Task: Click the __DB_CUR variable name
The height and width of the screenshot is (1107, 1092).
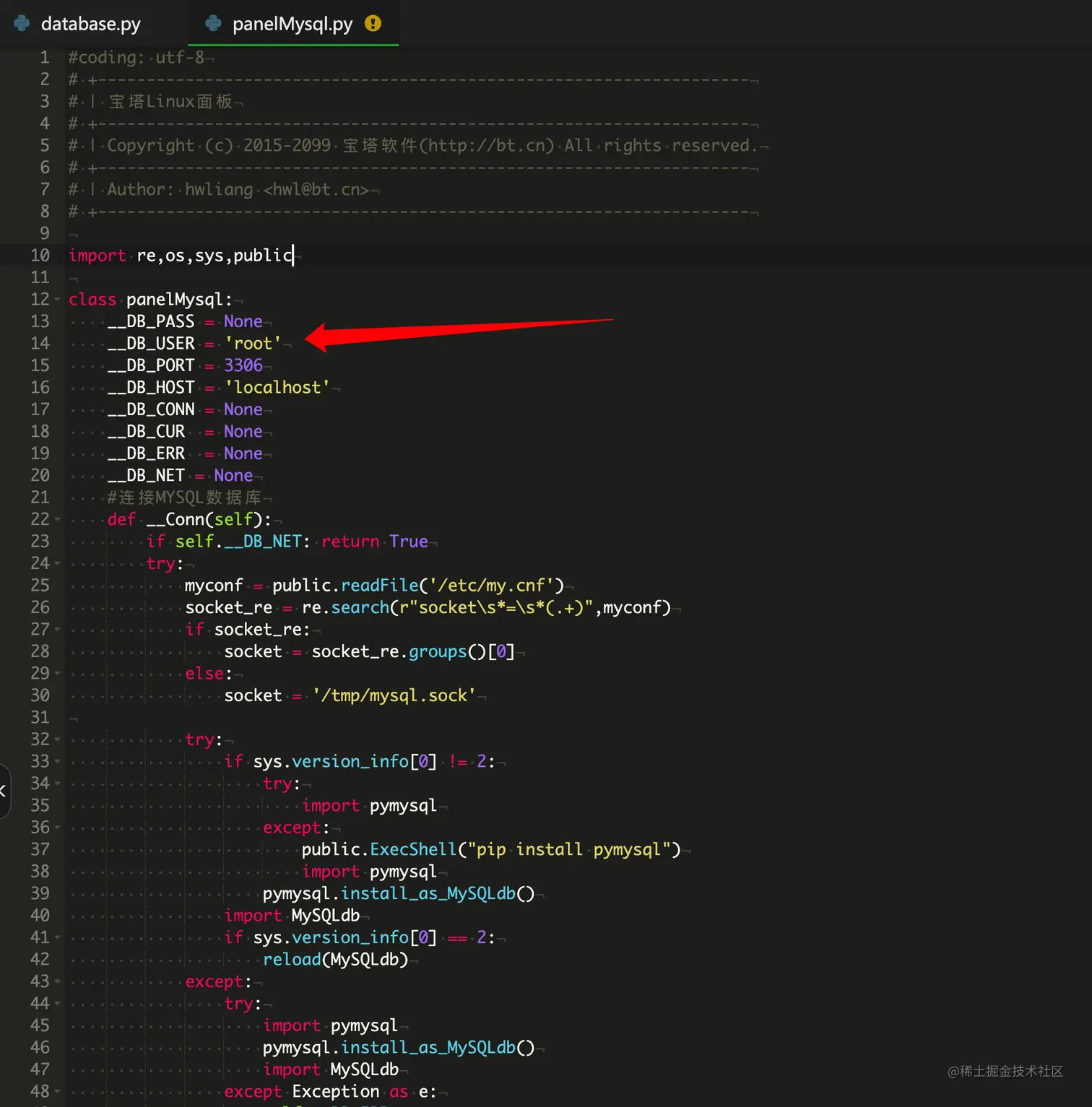Action: tap(146, 432)
